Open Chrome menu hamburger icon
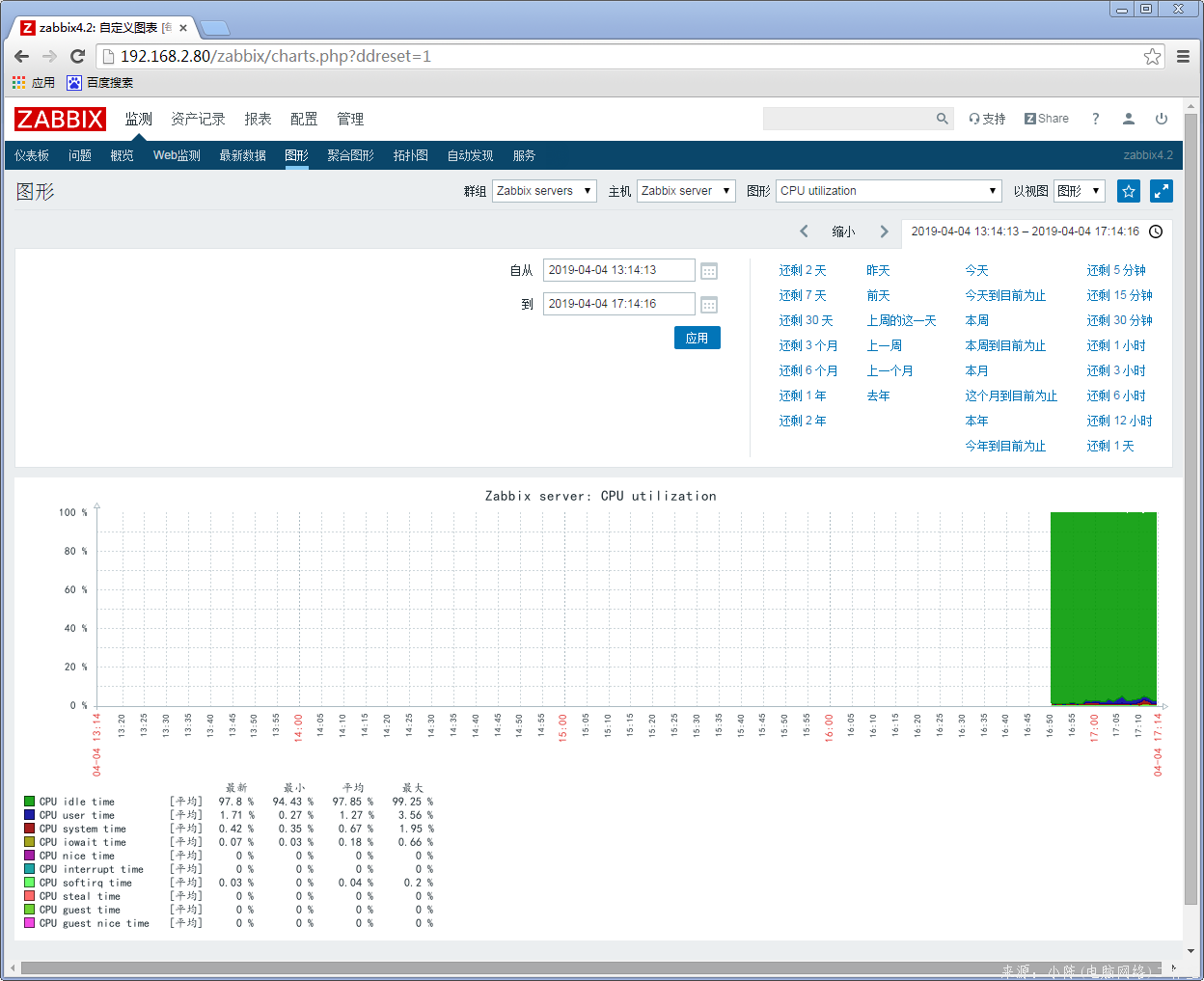 (1183, 56)
